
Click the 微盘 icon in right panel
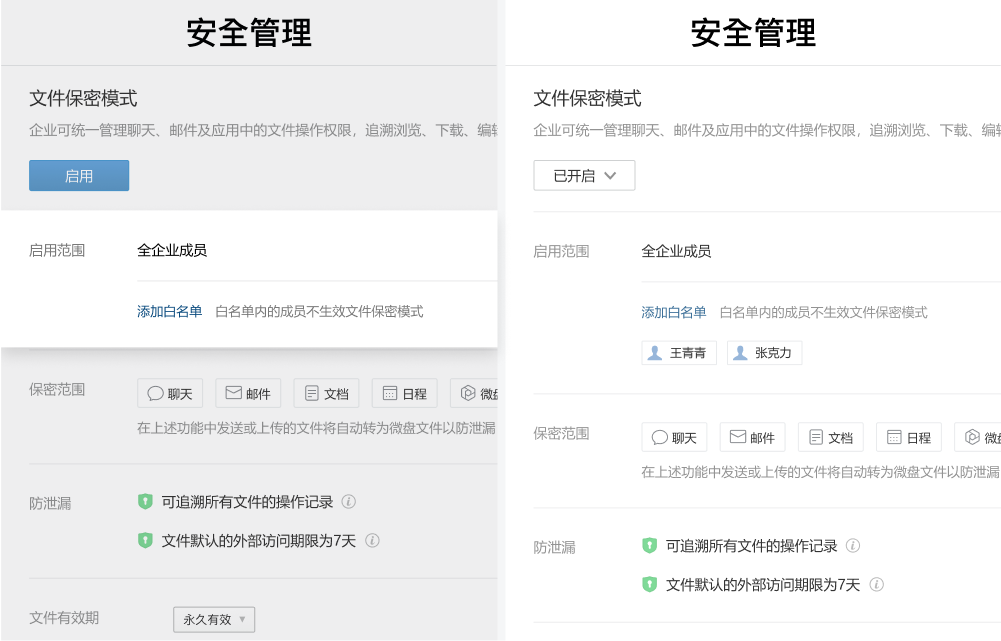tap(973, 438)
